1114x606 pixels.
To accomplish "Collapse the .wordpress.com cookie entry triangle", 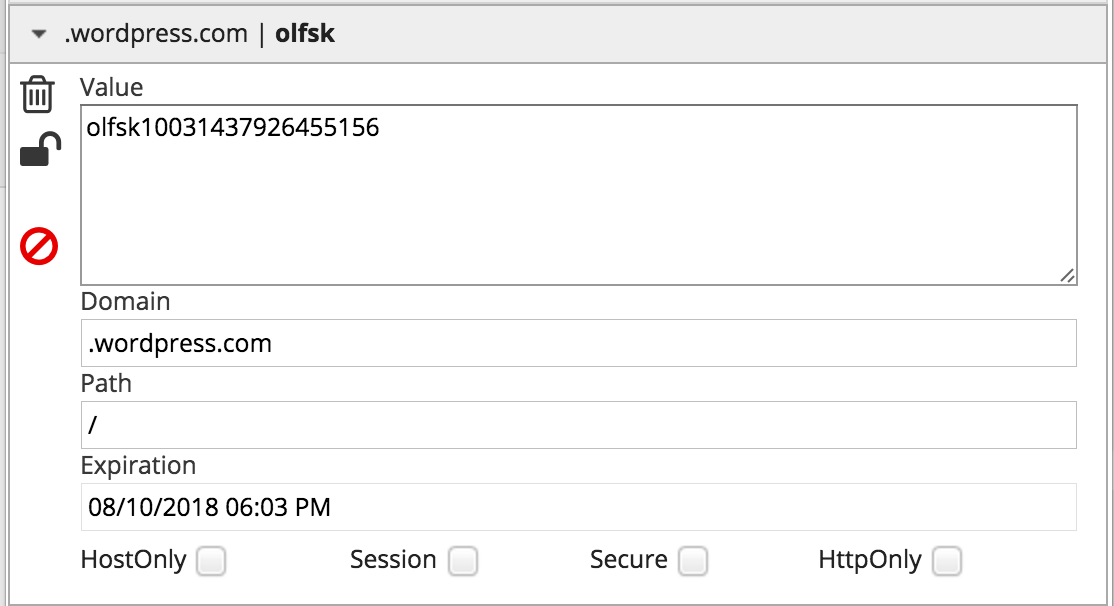I will coord(39,33).
